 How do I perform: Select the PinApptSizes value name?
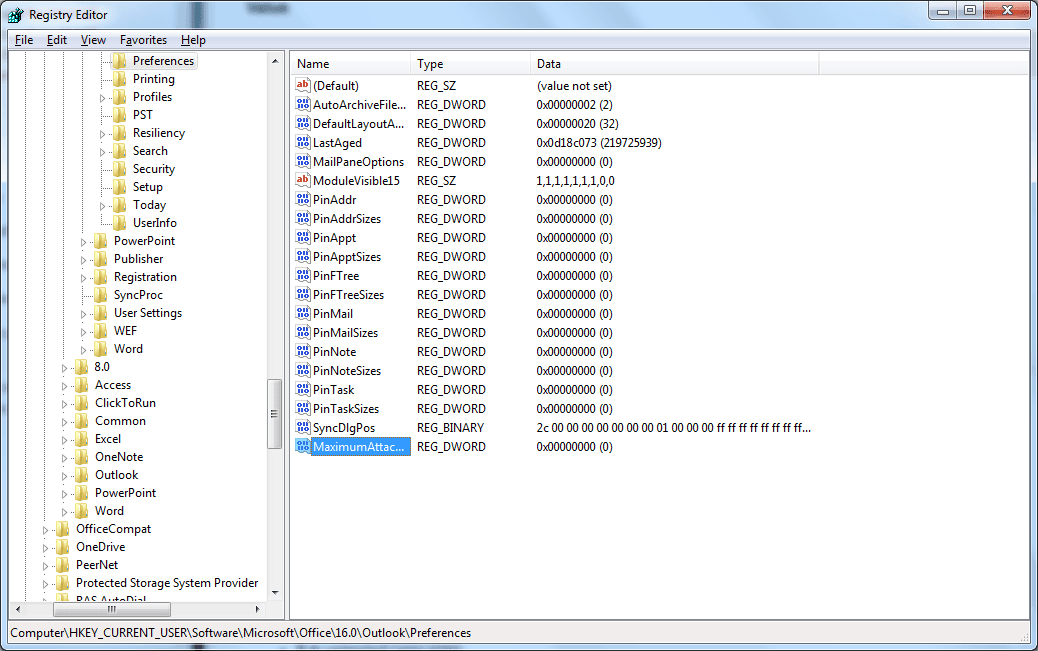(x=347, y=256)
